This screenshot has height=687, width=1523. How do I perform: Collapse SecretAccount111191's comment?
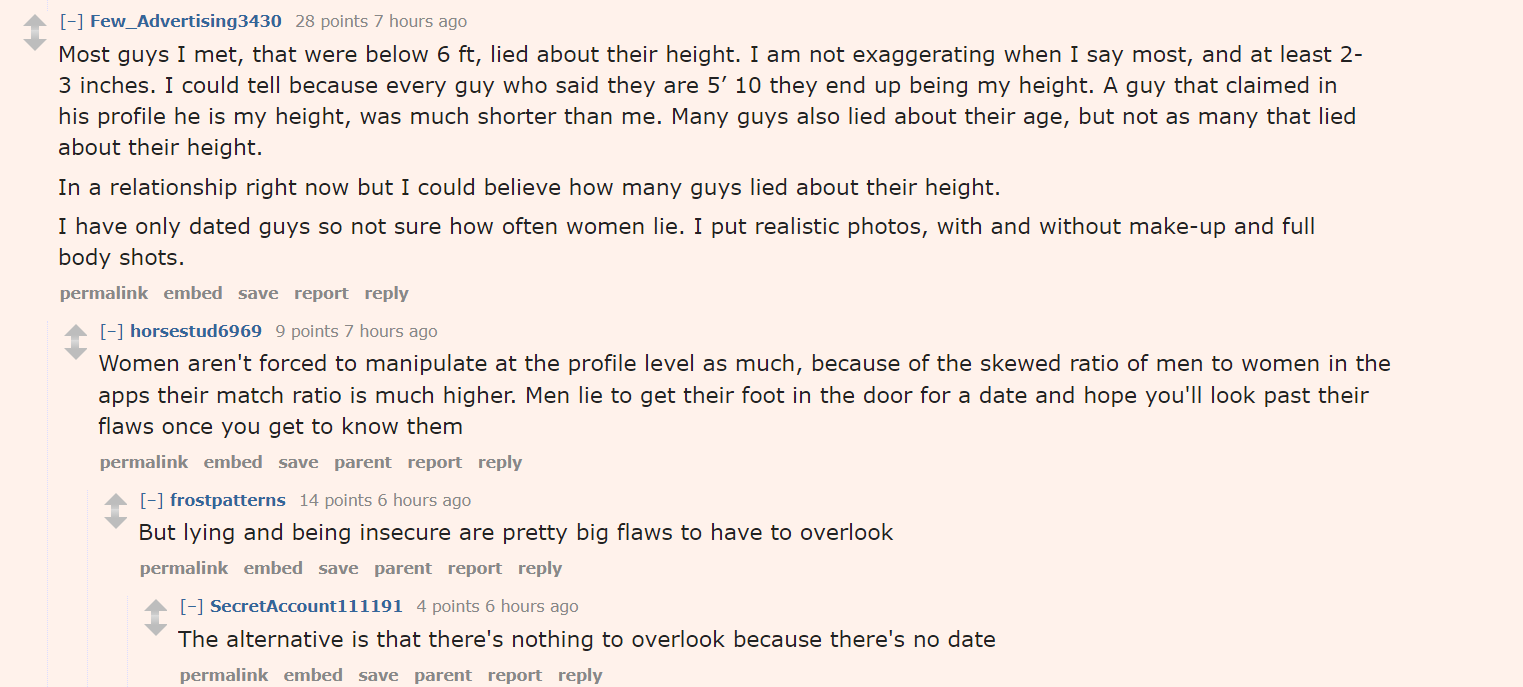pyautogui.click(x=191, y=606)
